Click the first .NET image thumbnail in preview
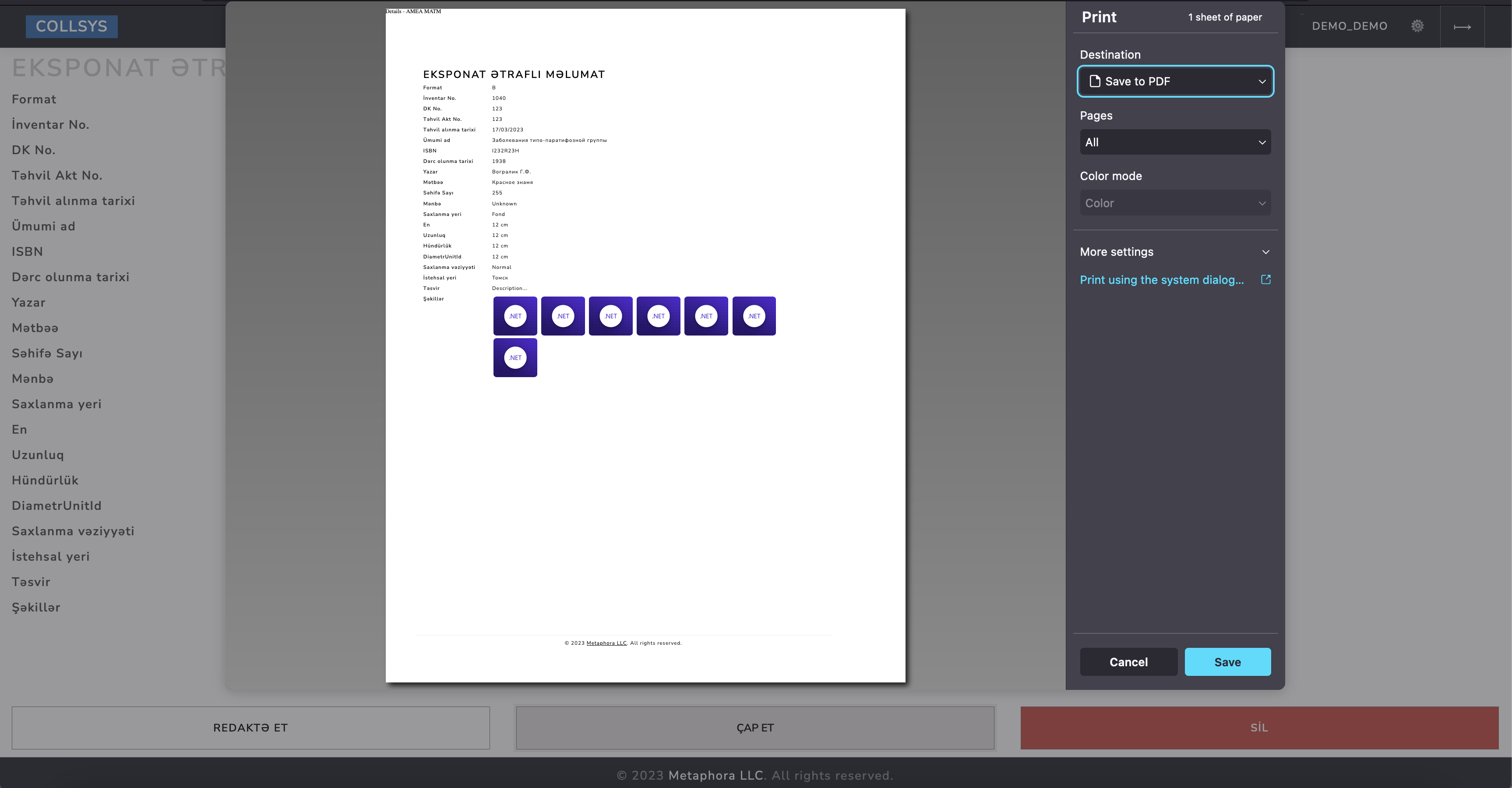 pos(515,316)
